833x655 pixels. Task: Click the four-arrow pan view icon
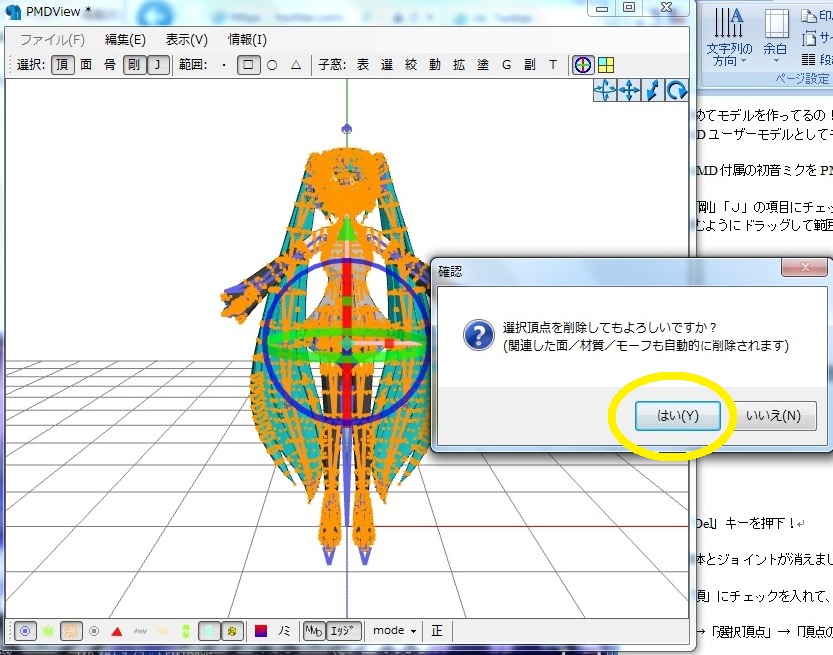click(629, 90)
